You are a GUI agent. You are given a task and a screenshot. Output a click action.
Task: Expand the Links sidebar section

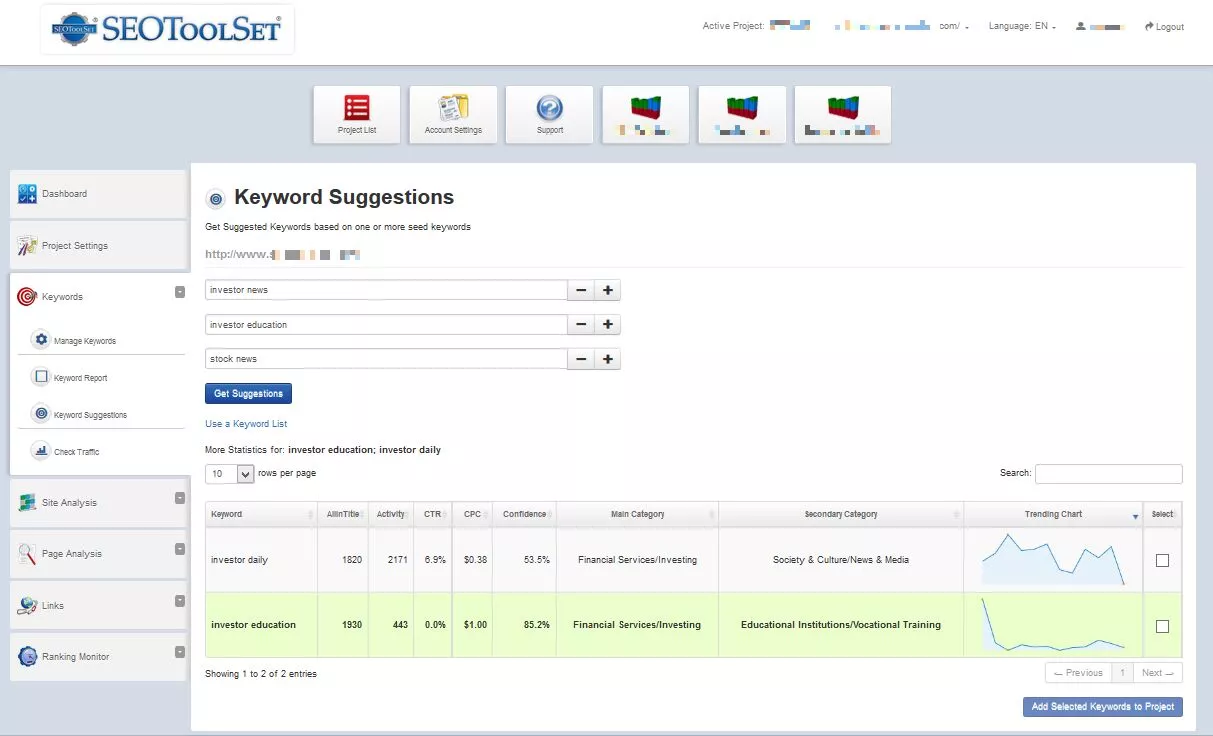coord(180,601)
